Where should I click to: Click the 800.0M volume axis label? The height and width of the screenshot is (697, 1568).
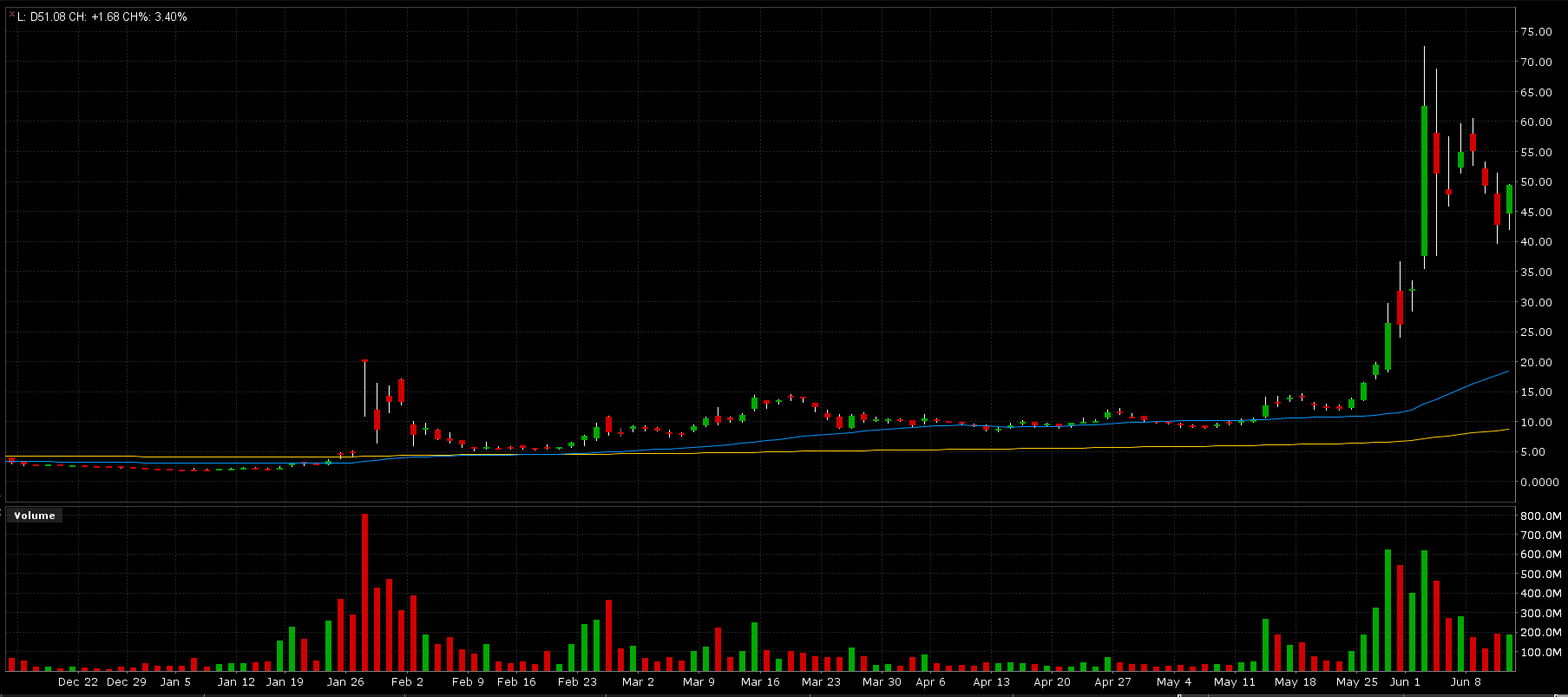1541,516
